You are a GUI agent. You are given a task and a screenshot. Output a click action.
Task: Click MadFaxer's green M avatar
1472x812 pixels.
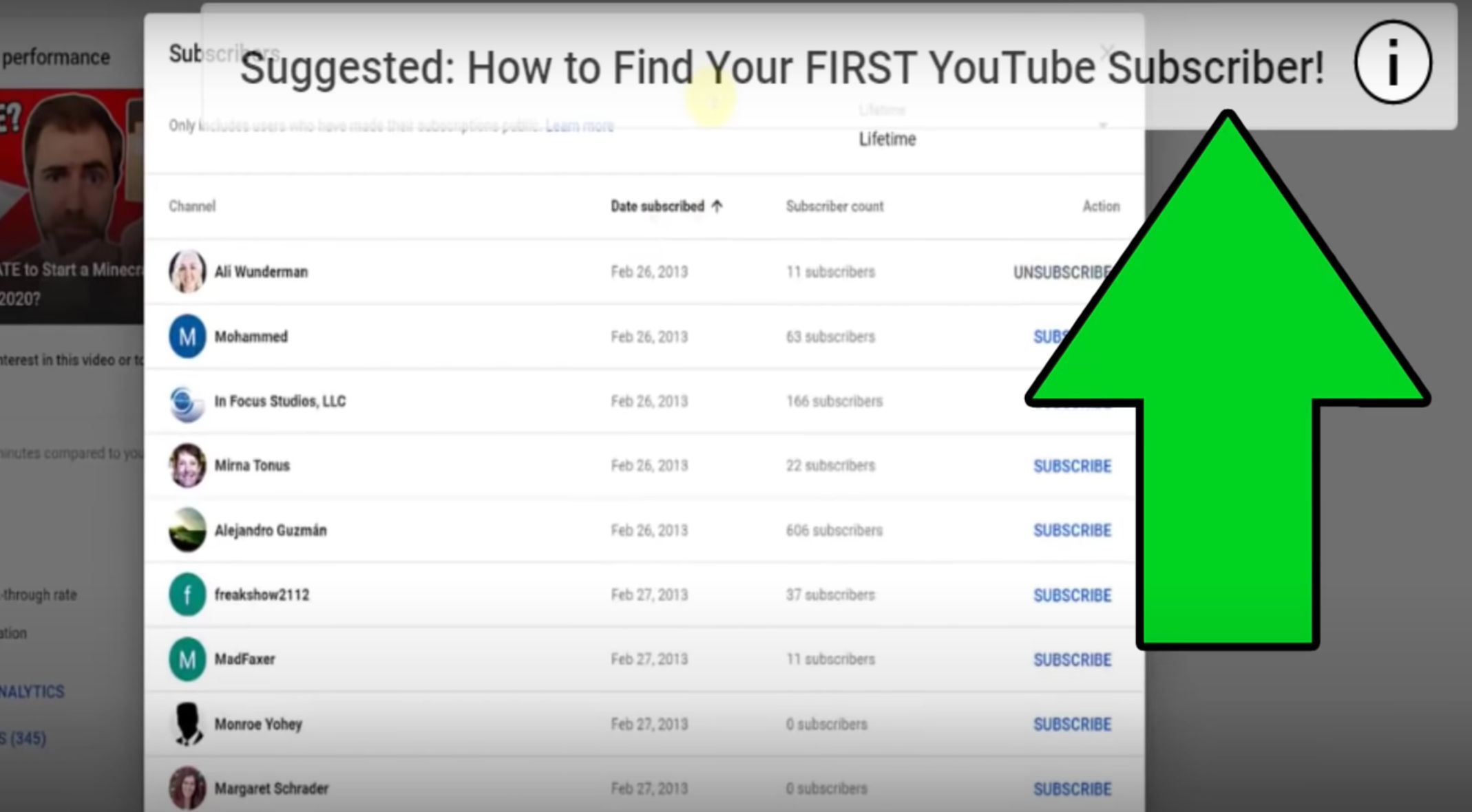pyautogui.click(x=187, y=659)
